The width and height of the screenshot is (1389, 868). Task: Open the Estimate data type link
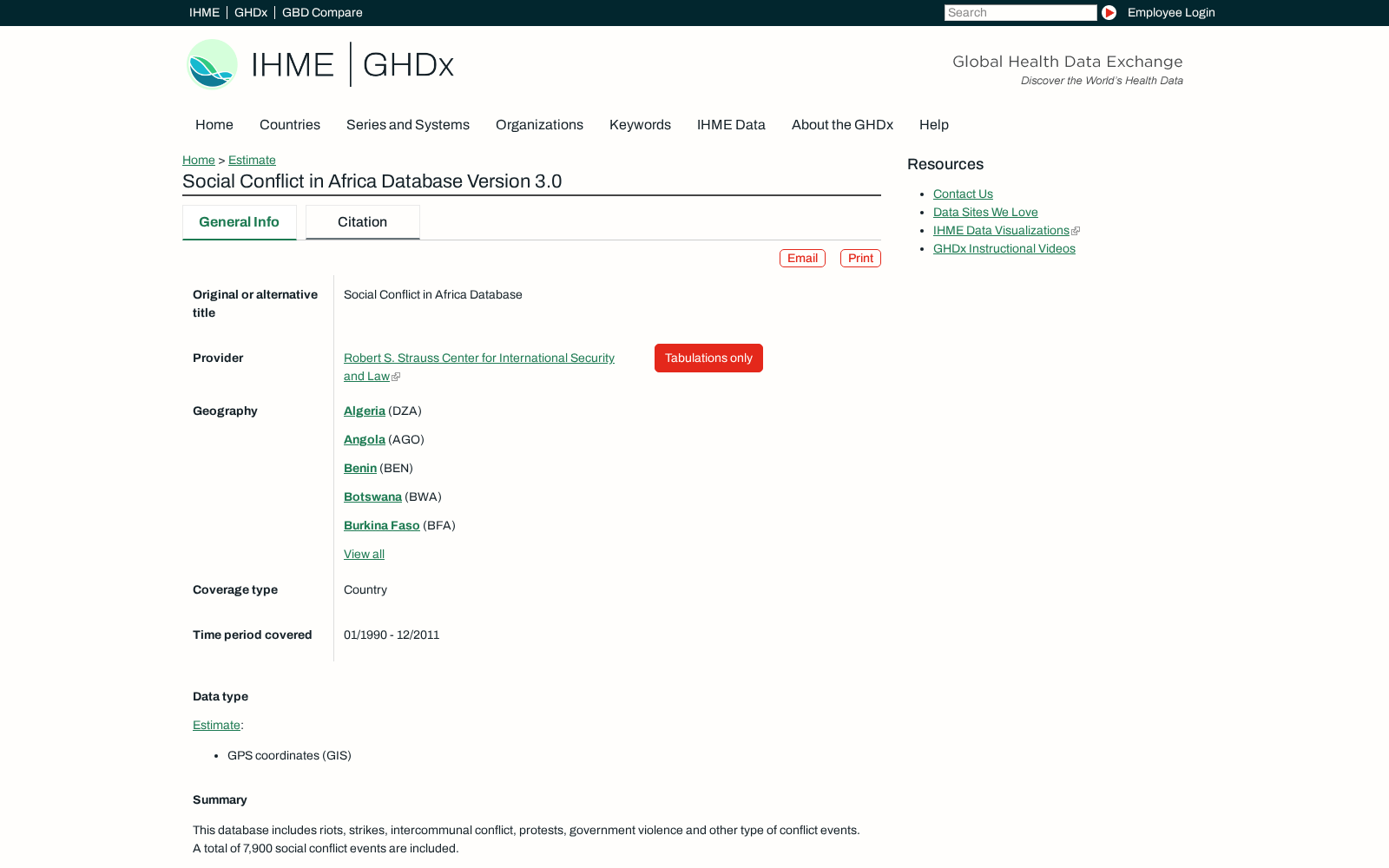coord(216,725)
